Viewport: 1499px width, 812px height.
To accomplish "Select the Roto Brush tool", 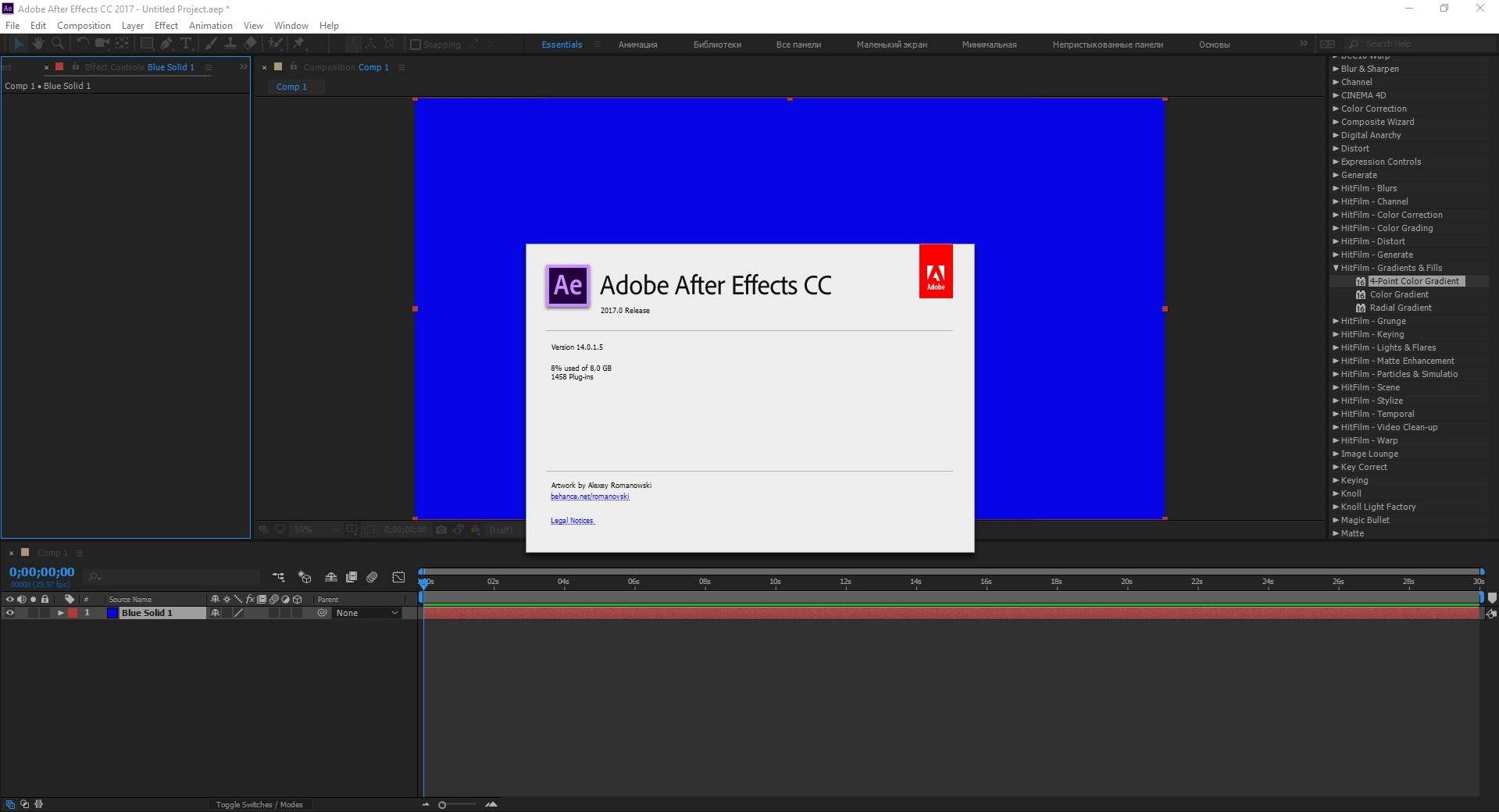I will click(x=275, y=44).
